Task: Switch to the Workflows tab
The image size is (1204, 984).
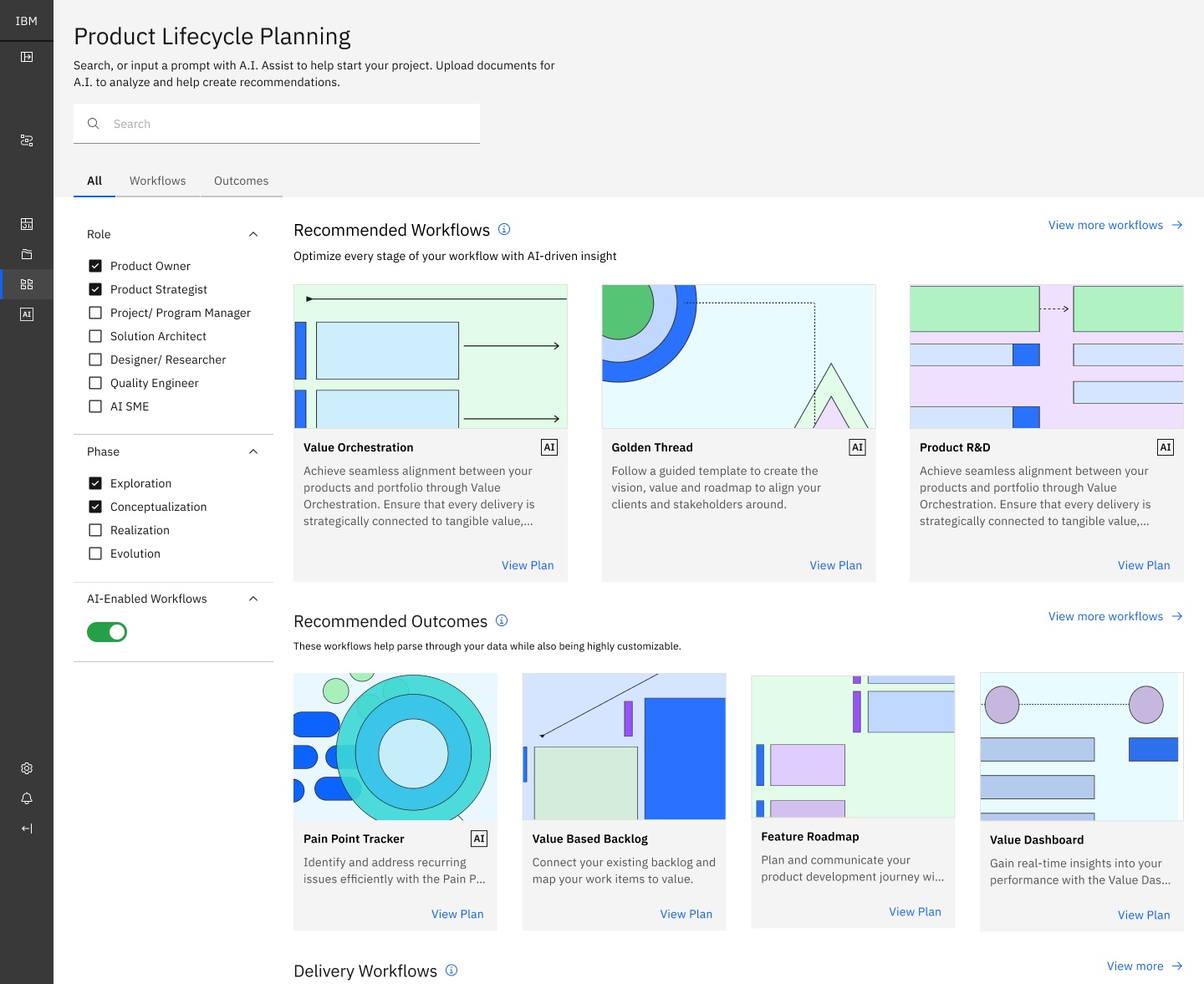Action: [x=157, y=181]
